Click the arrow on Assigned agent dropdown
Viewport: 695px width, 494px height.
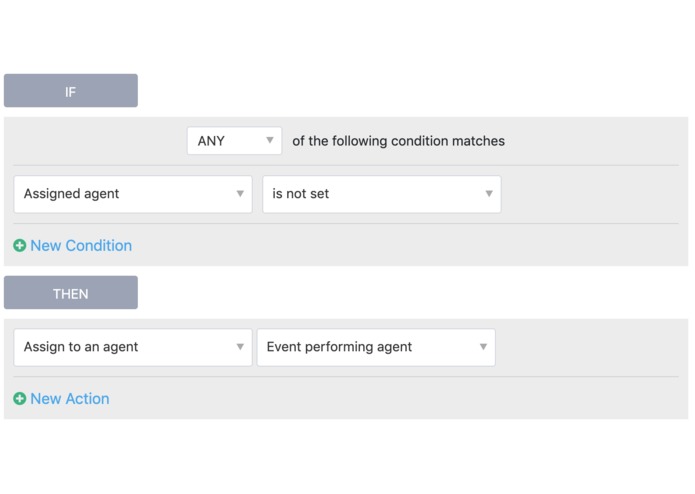[x=240, y=194]
